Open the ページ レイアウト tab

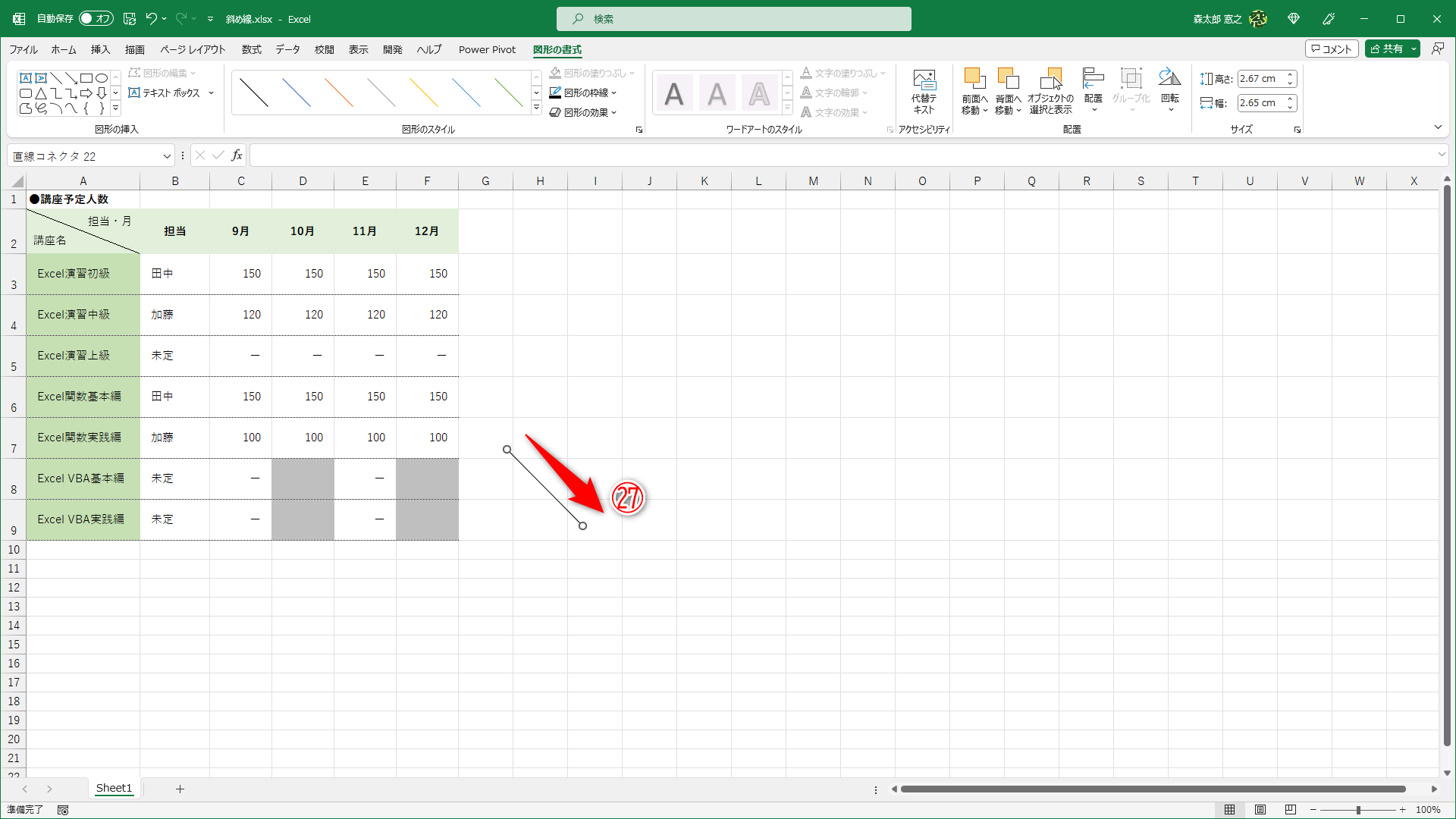(193, 49)
